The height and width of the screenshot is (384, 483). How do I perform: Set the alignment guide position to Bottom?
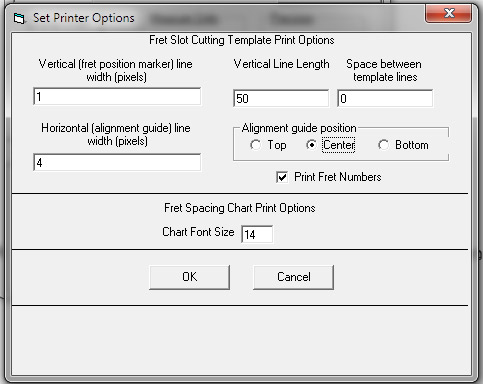pyautogui.click(x=384, y=145)
